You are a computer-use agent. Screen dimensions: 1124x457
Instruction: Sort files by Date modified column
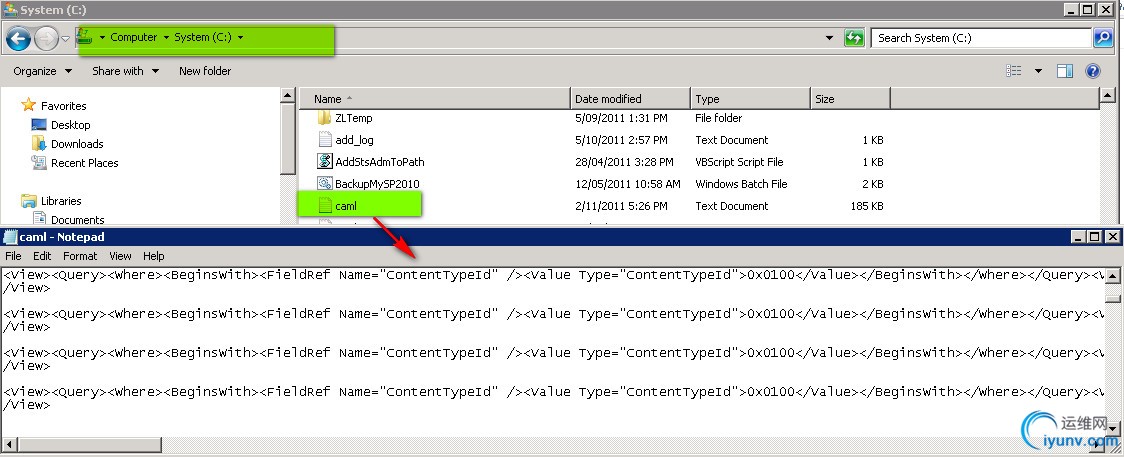click(x=631, y=99)
